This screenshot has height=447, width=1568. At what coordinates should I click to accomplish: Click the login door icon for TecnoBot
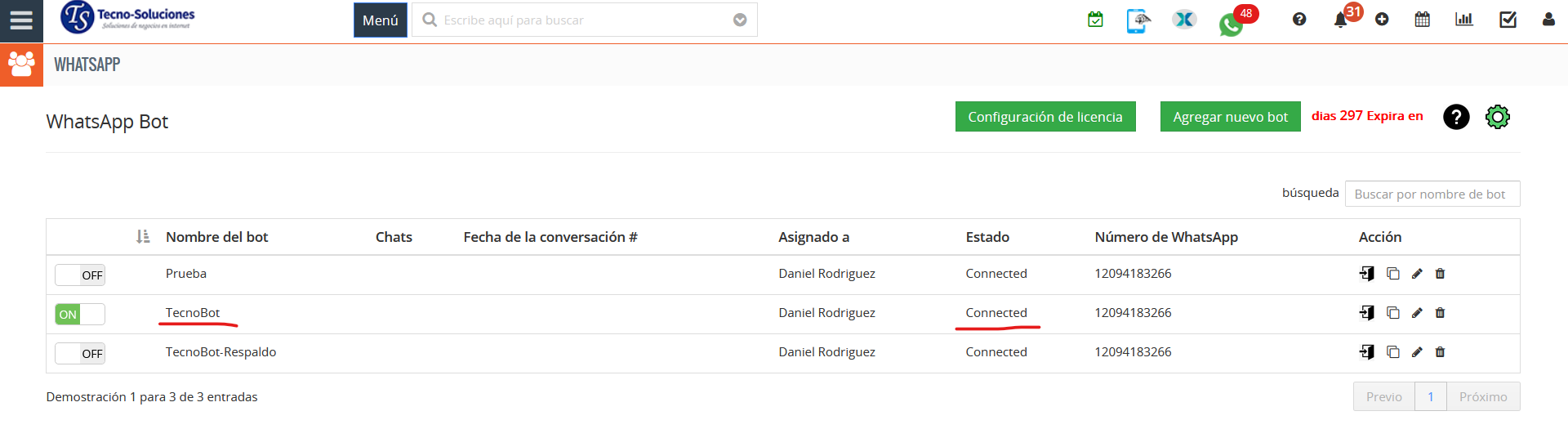click(1366, 313)
